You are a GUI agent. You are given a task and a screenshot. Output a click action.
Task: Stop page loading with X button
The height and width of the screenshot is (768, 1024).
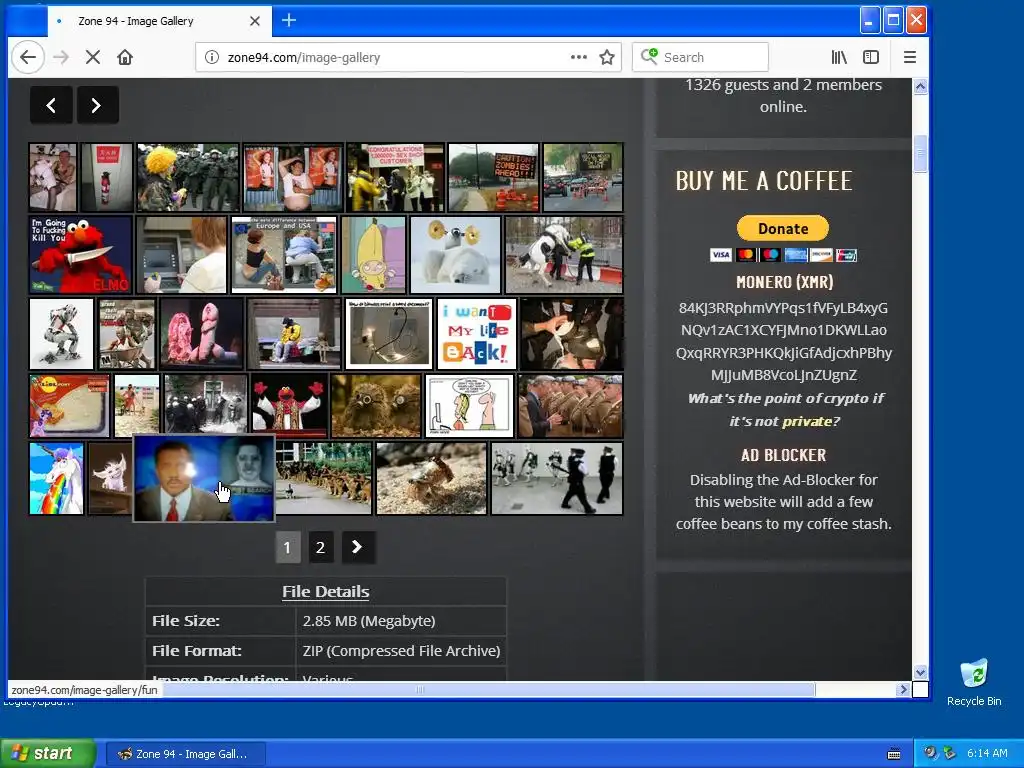coord(93,57)
